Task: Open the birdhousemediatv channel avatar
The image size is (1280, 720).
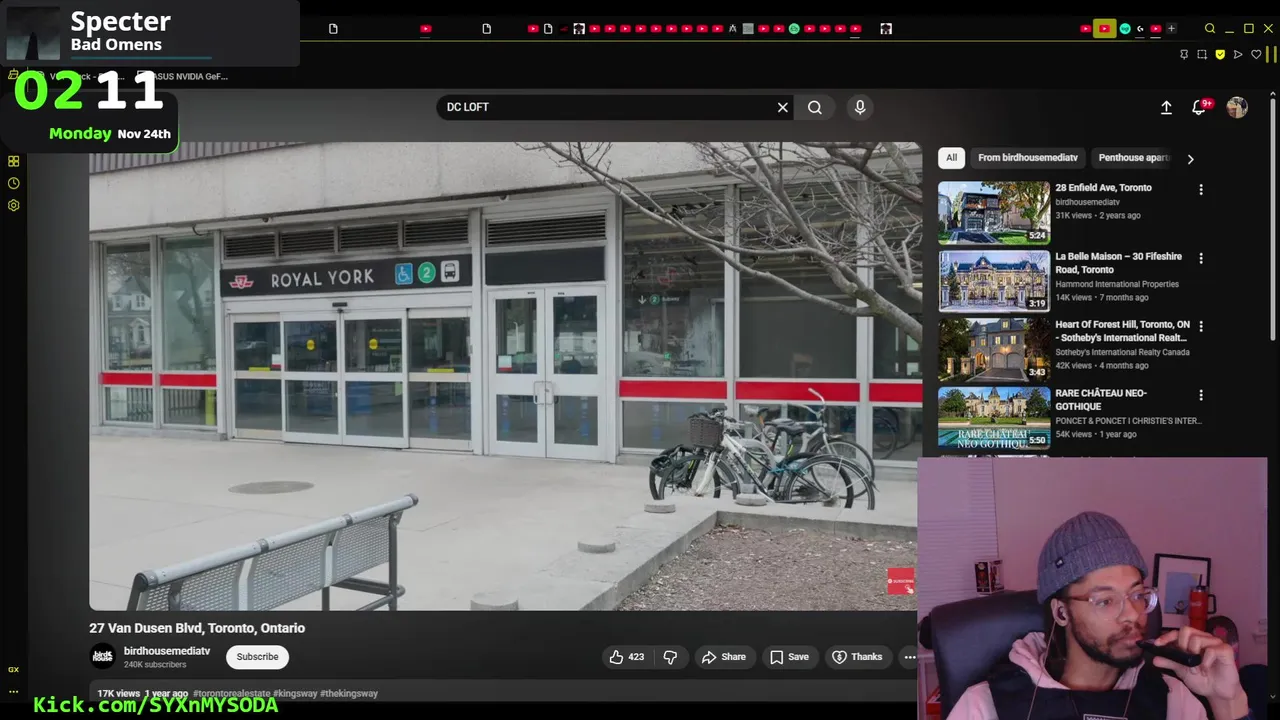Action: 102,657
